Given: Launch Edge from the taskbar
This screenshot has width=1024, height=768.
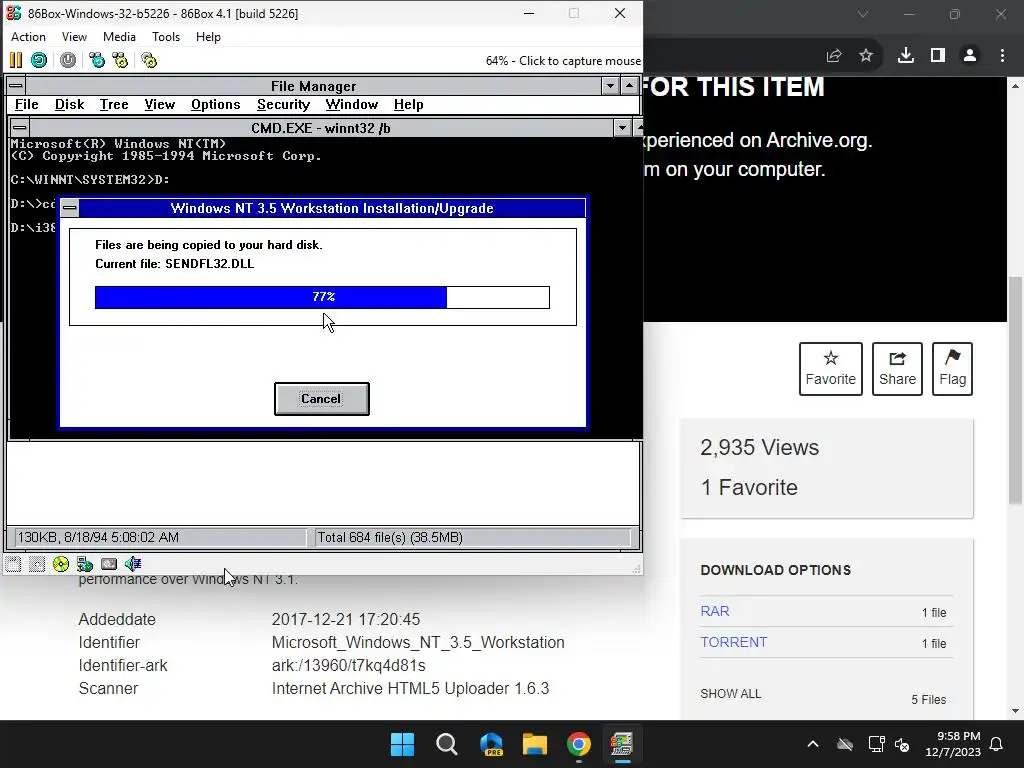Looking at the screenshot, I should (x=491, y=744).
